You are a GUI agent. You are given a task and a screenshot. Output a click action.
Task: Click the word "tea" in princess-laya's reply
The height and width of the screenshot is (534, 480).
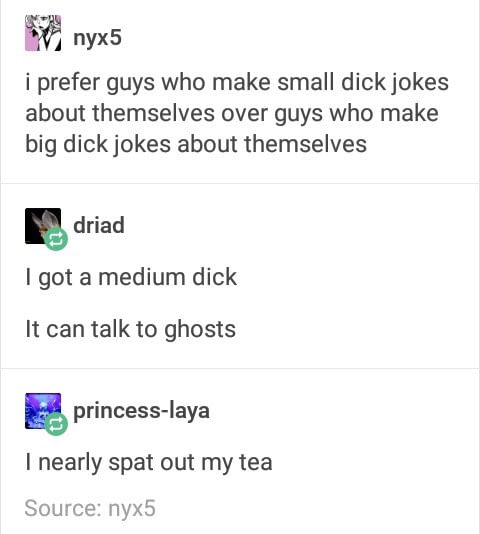point(256,462)
